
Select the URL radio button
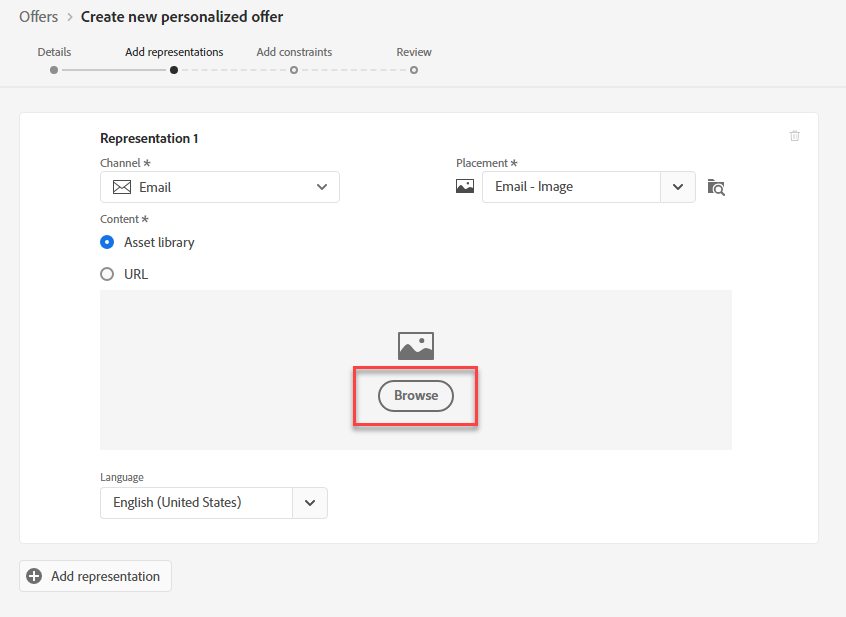[x=107, y=274]
